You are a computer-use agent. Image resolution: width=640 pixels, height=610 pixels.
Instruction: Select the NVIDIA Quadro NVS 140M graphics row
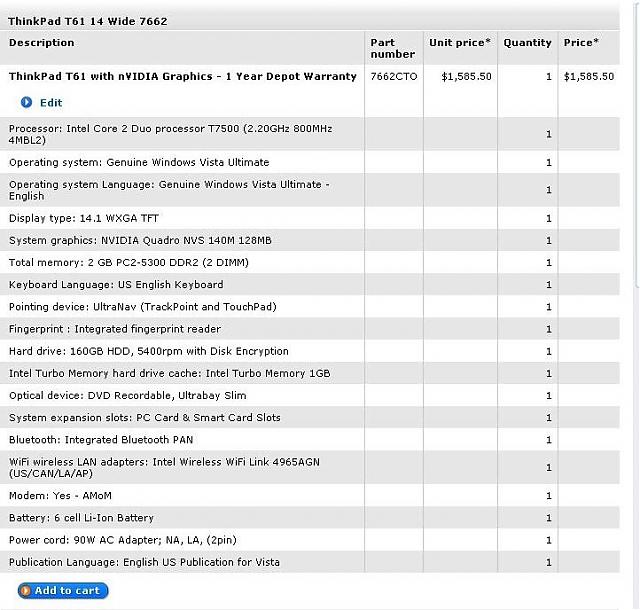(140, 240)
